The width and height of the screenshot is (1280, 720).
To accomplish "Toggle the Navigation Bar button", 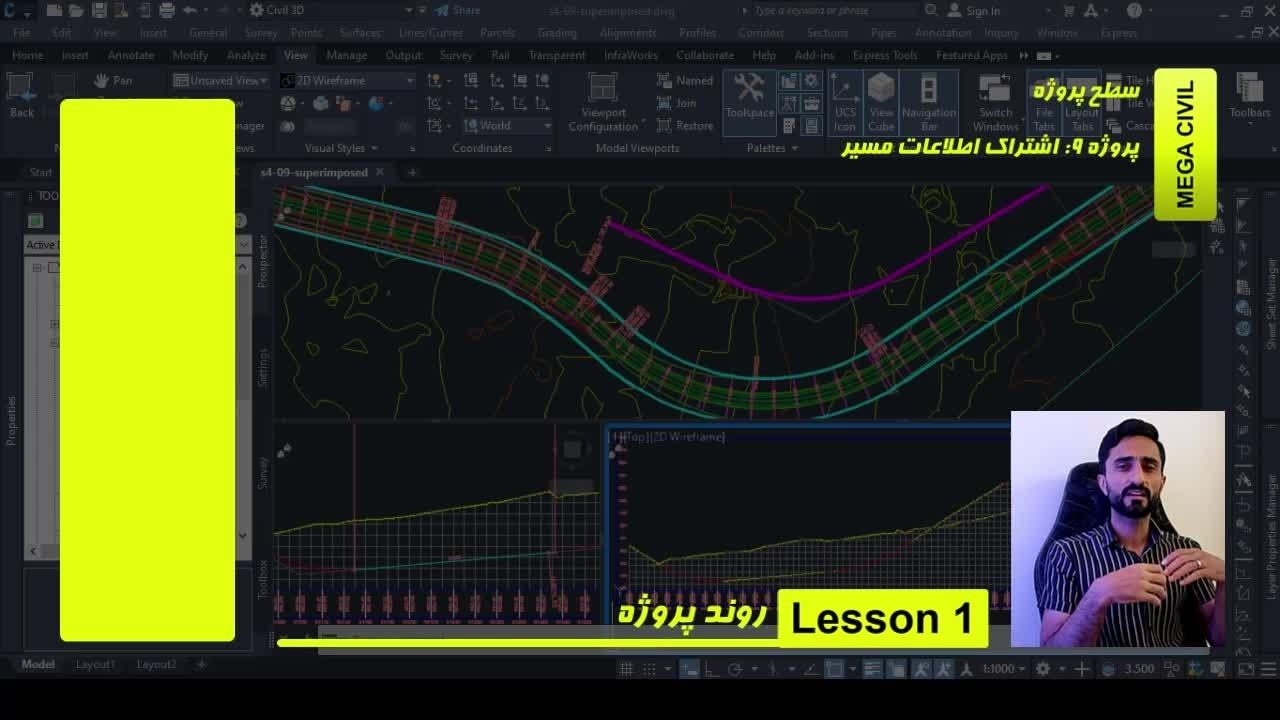I will click(x=928, y=102).
